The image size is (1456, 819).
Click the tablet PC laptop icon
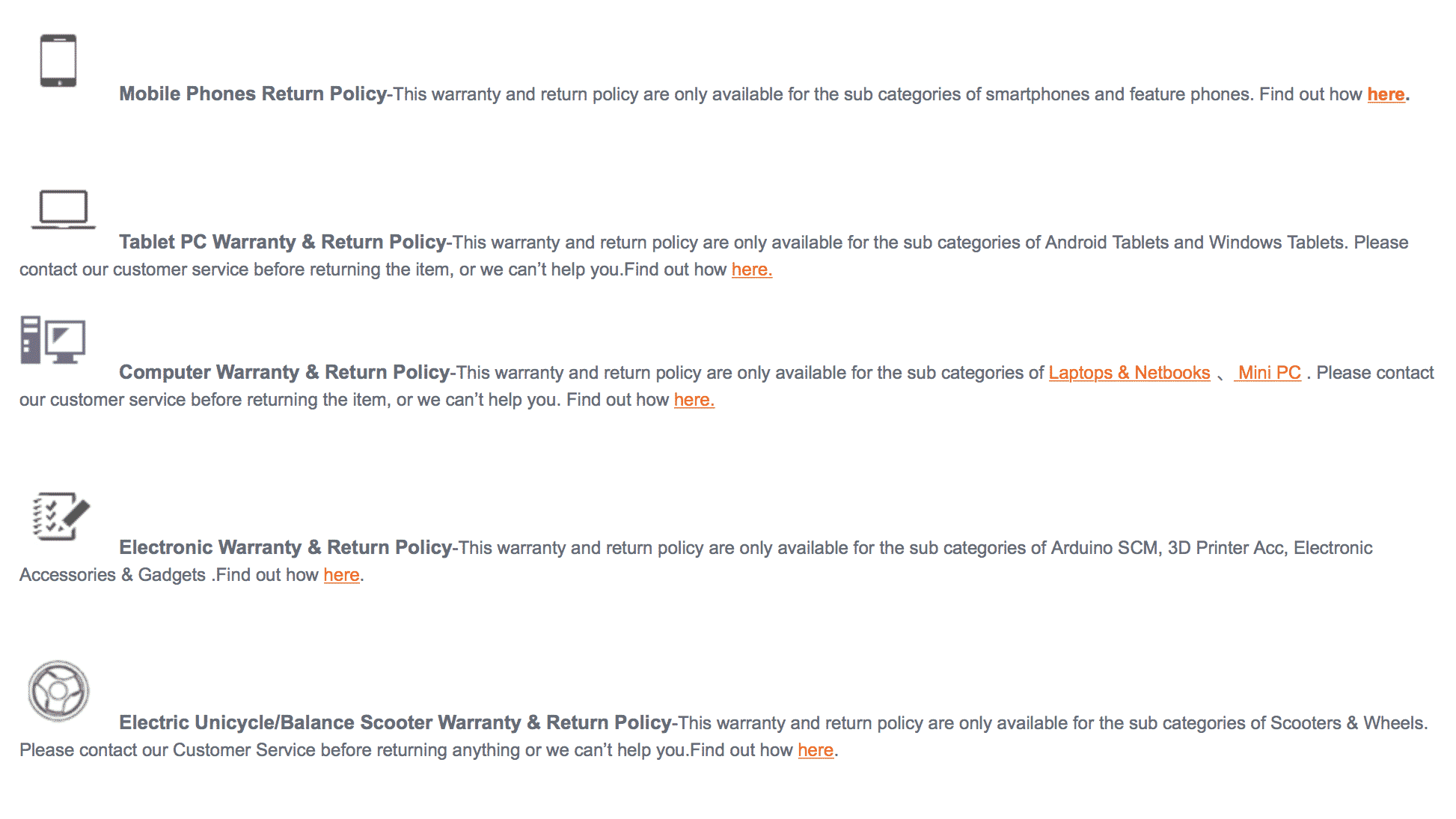[x=64, y=209]
